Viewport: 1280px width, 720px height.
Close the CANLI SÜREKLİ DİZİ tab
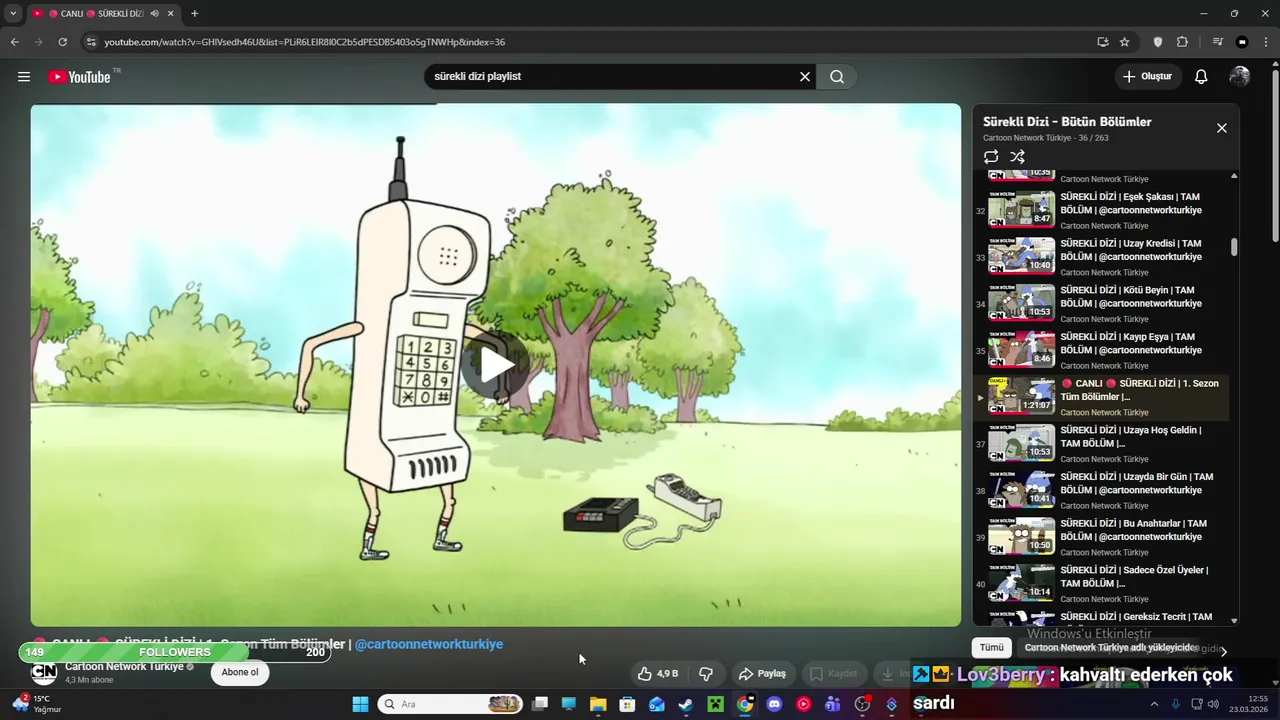[171, 14]
